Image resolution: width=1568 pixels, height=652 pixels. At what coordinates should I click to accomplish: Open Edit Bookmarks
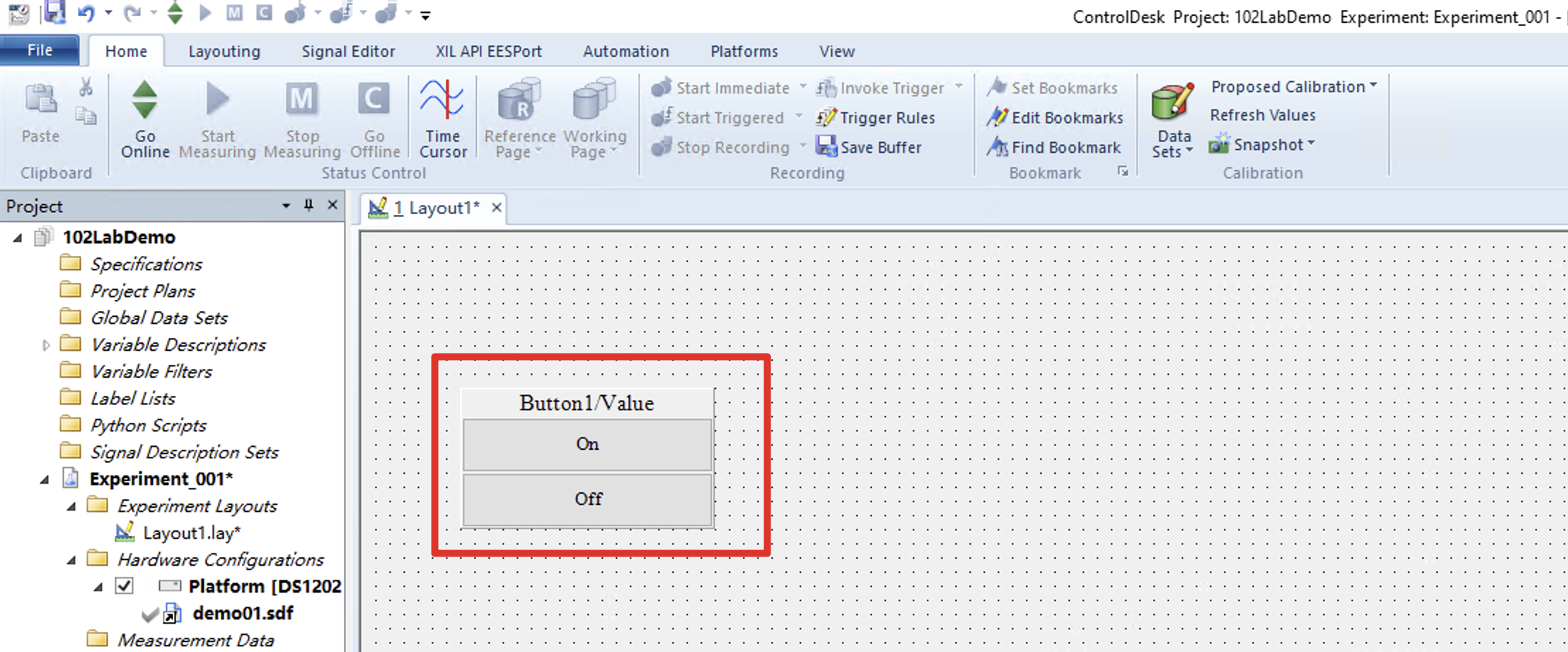click(x=998, y=117)
